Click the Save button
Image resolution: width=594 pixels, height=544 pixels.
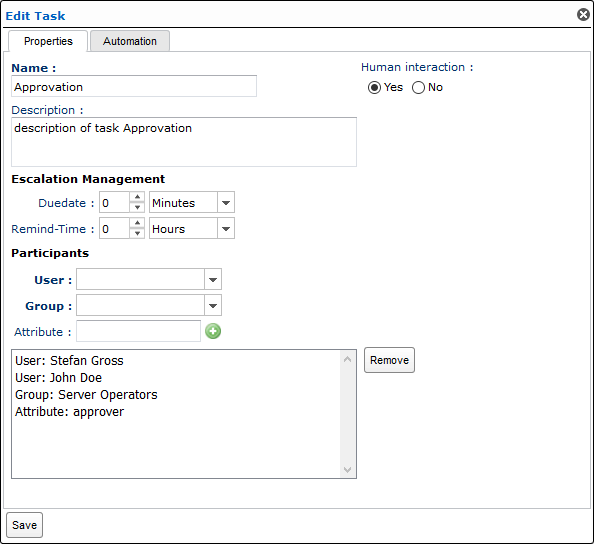click(24, 525)
